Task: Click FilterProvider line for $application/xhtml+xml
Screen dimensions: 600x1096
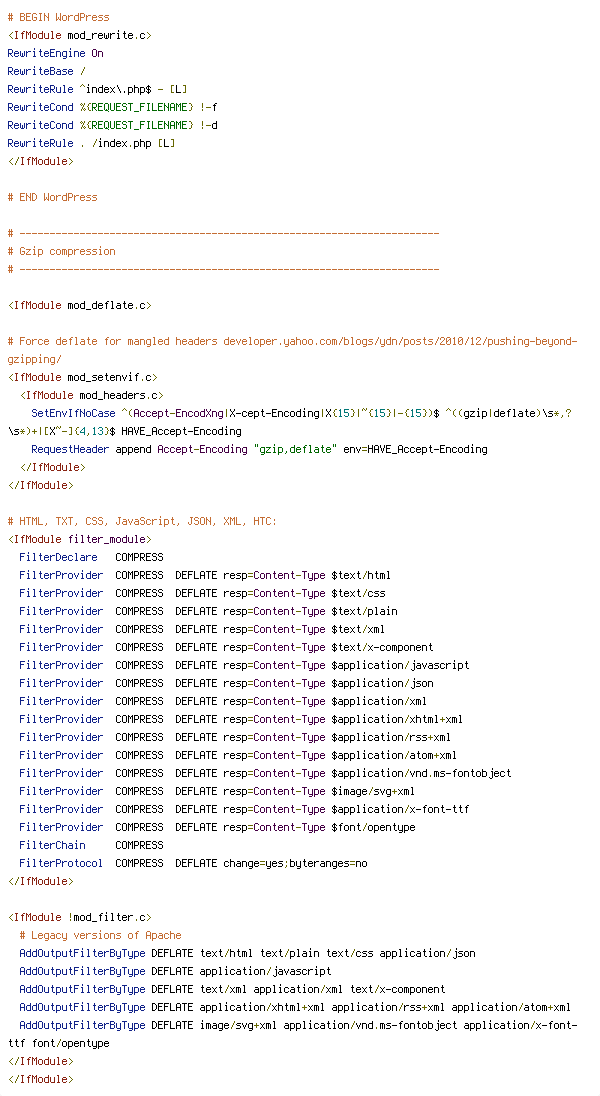Action: pyautogui.click(x=241, y=719)
